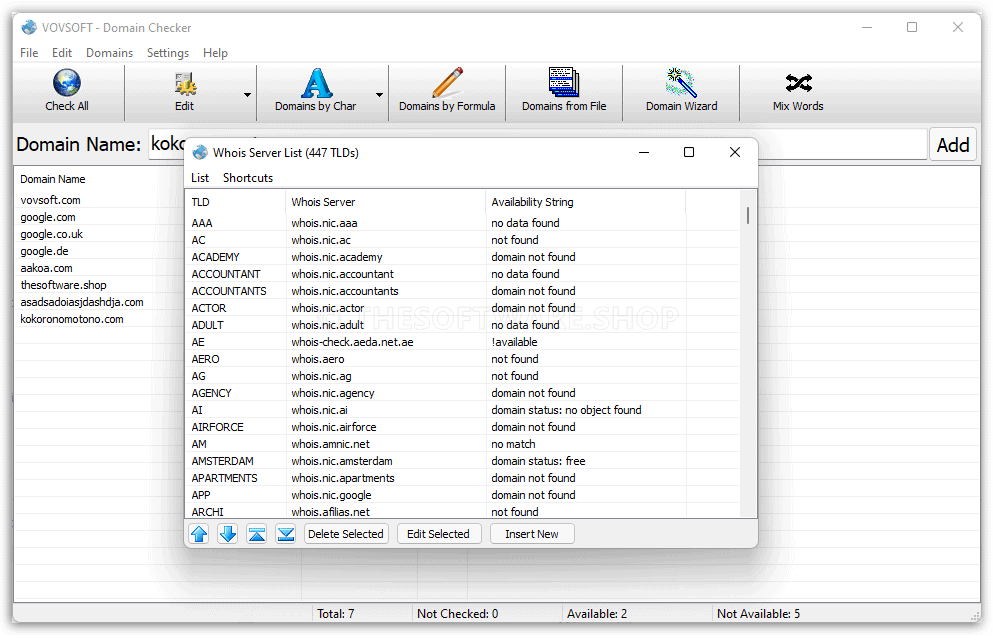
Task: Select the thesoftware.shop domain row
Action: click(x=63, y=285)
